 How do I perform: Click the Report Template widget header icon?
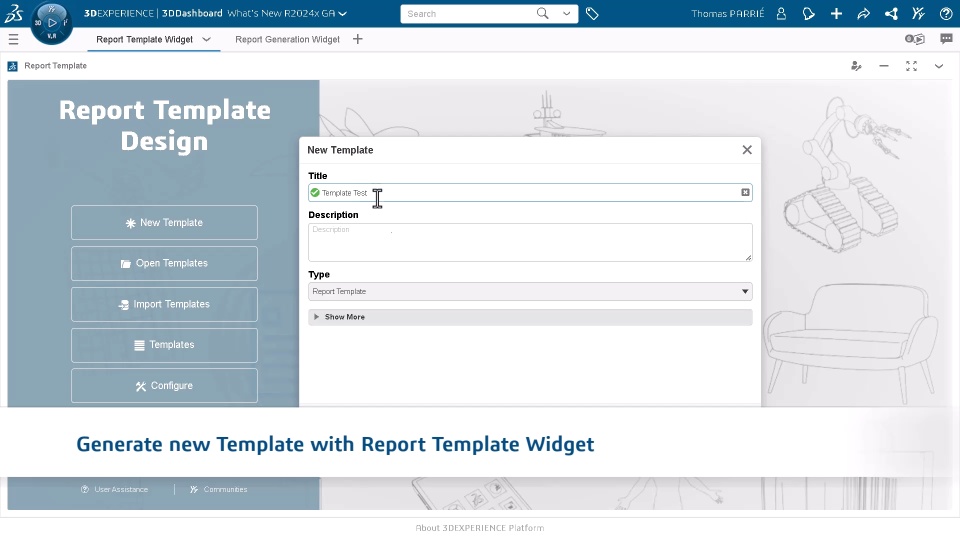click(x=12, y=66)
